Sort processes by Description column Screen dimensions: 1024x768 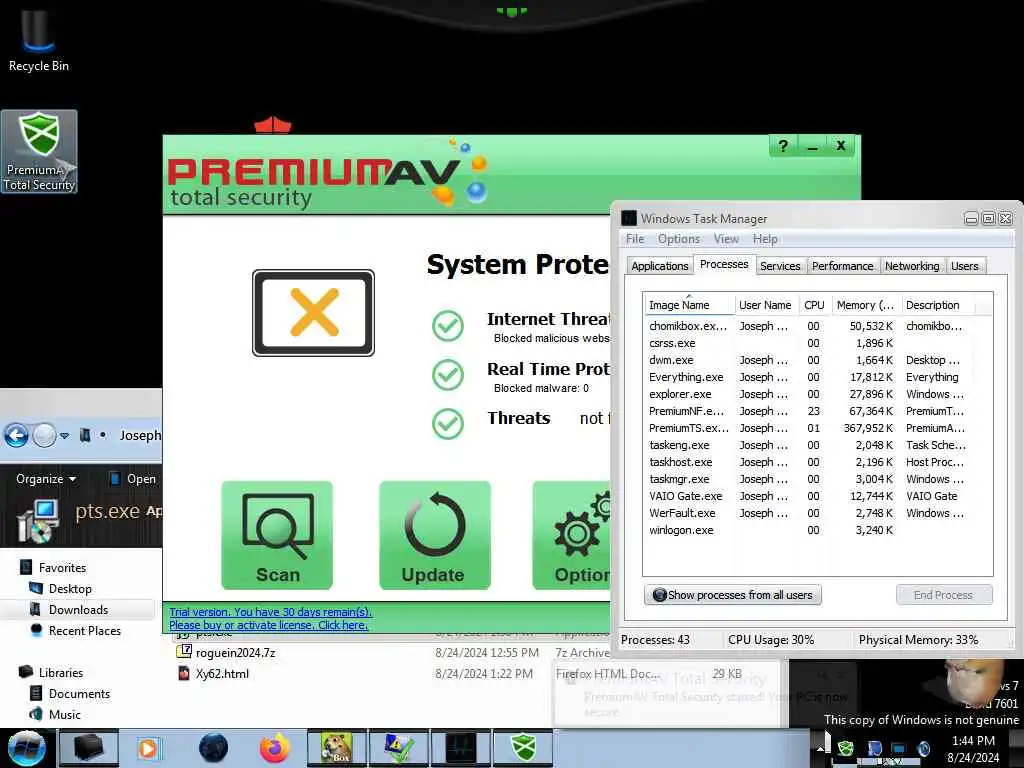[938, 305]
